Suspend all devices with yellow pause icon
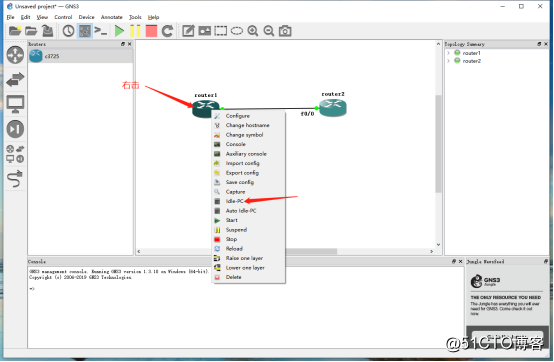 tap(135, 31)
